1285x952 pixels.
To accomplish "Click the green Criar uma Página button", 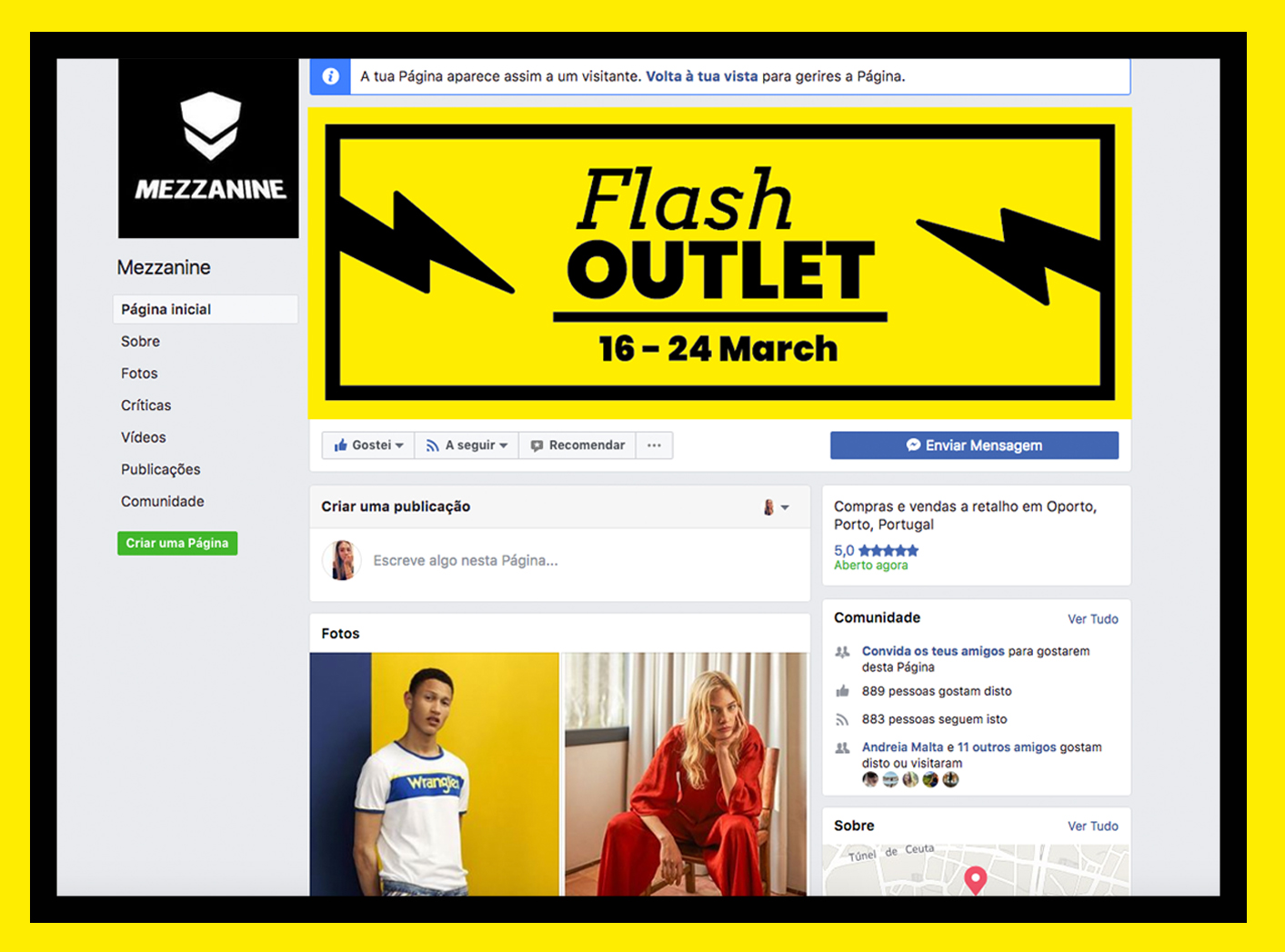I will 177,543.
